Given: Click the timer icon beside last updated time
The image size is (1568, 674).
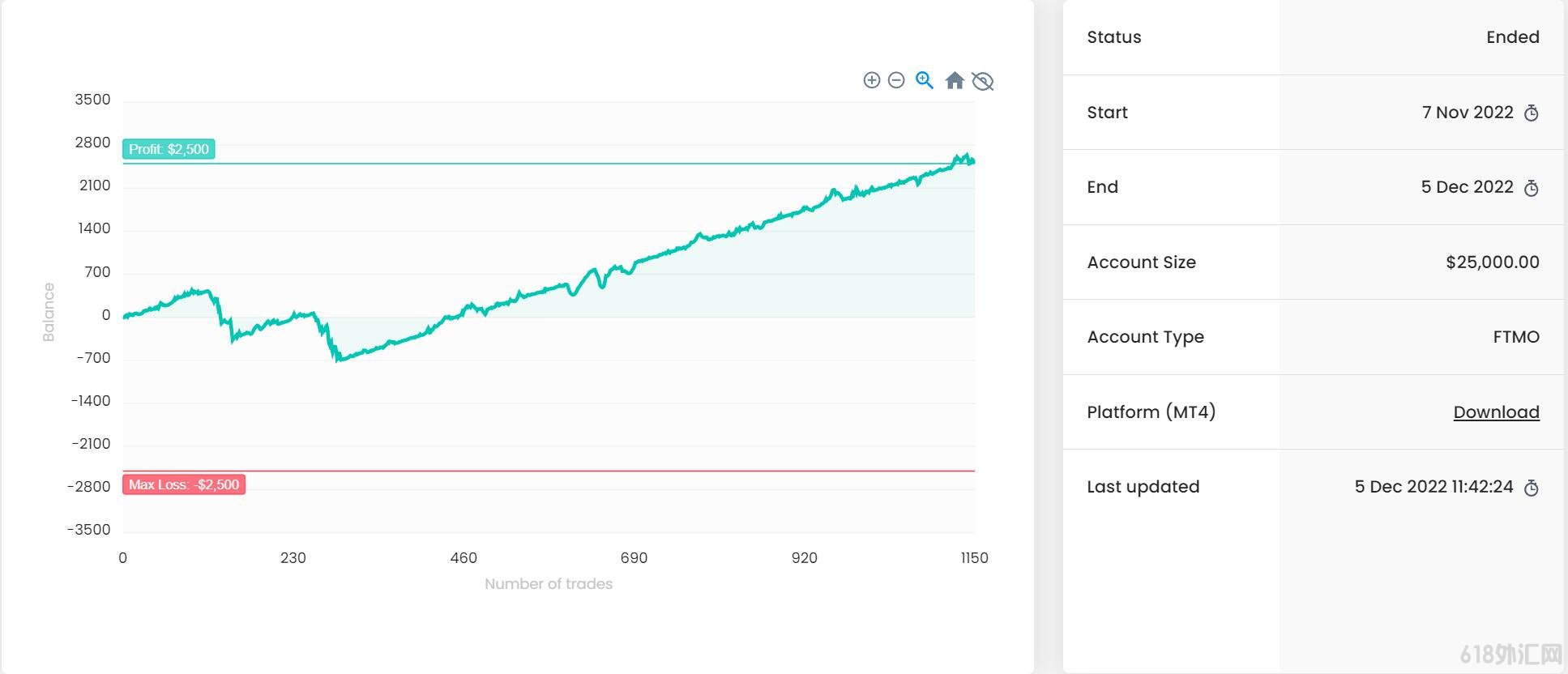Looking at the screenshot, I should (x=1531, y=488).
